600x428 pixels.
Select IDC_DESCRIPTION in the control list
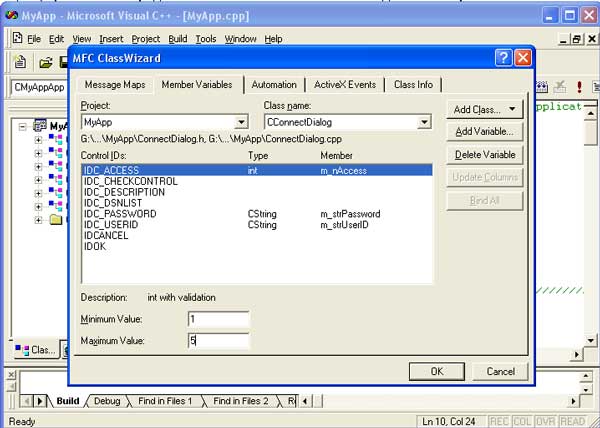pos(124,192)
